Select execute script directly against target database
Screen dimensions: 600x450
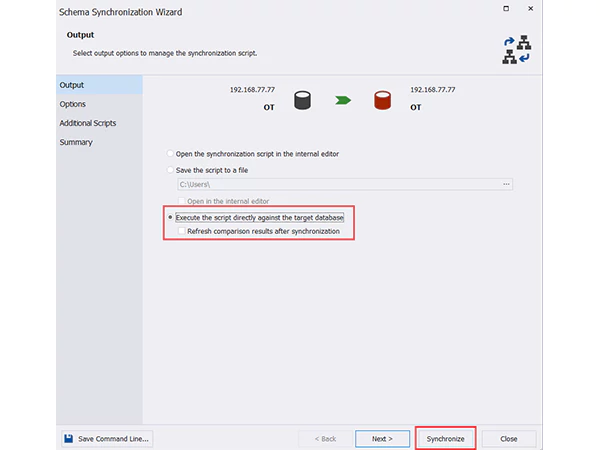point(256,217)
